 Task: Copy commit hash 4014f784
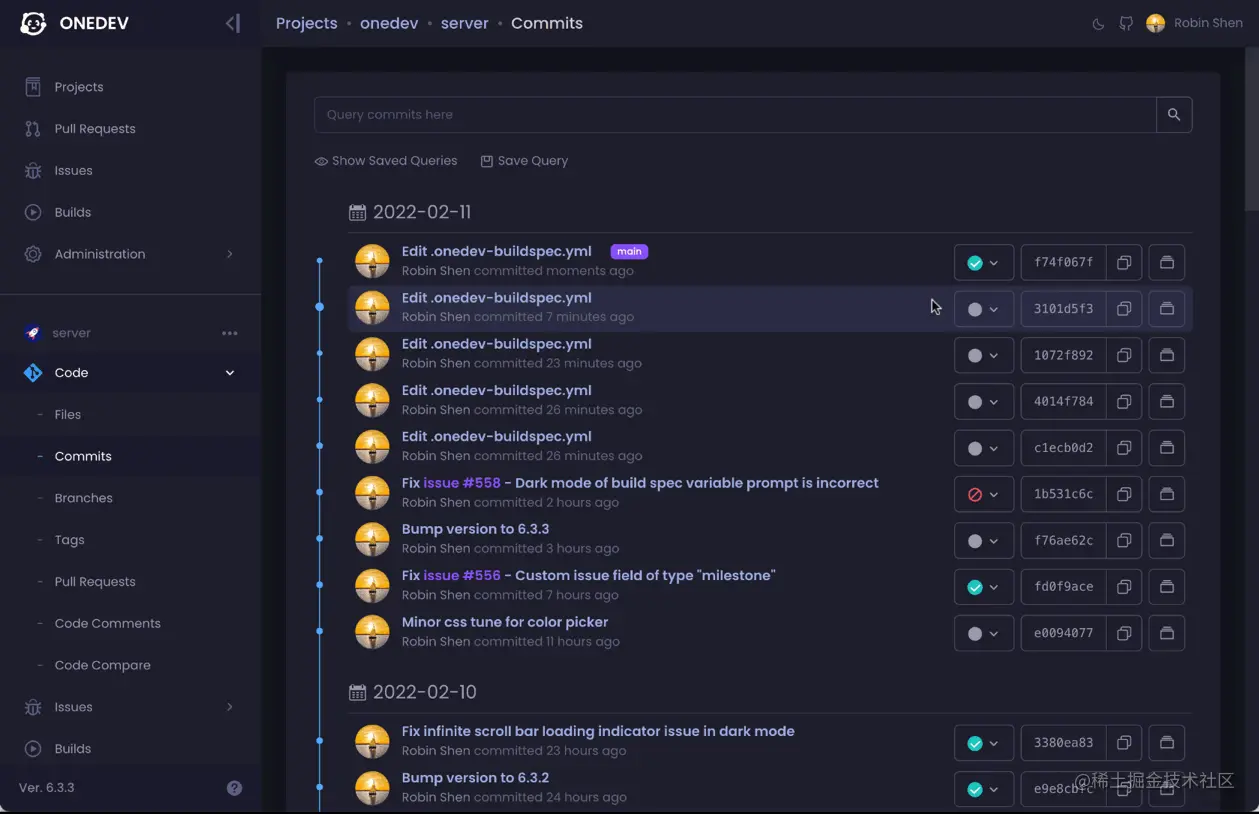click(1124, 402)
